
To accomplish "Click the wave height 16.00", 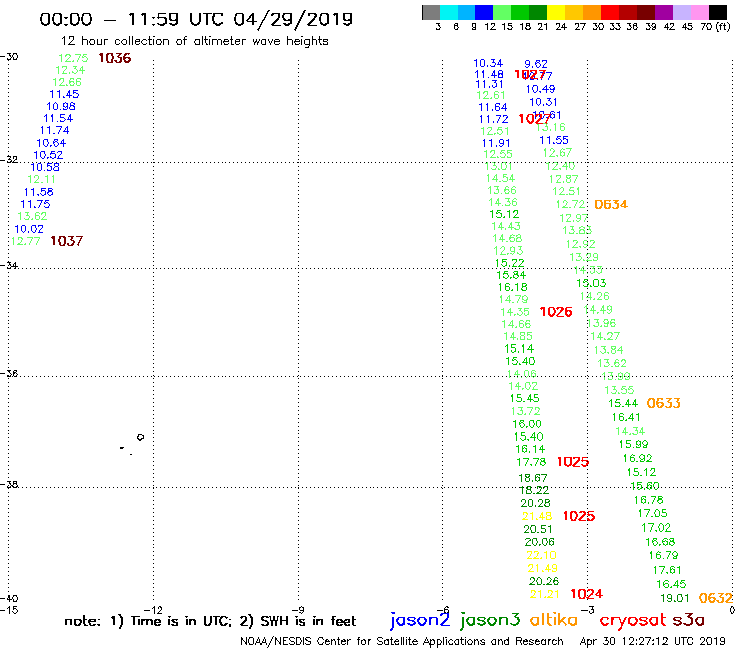I will [x=527, y=424].
